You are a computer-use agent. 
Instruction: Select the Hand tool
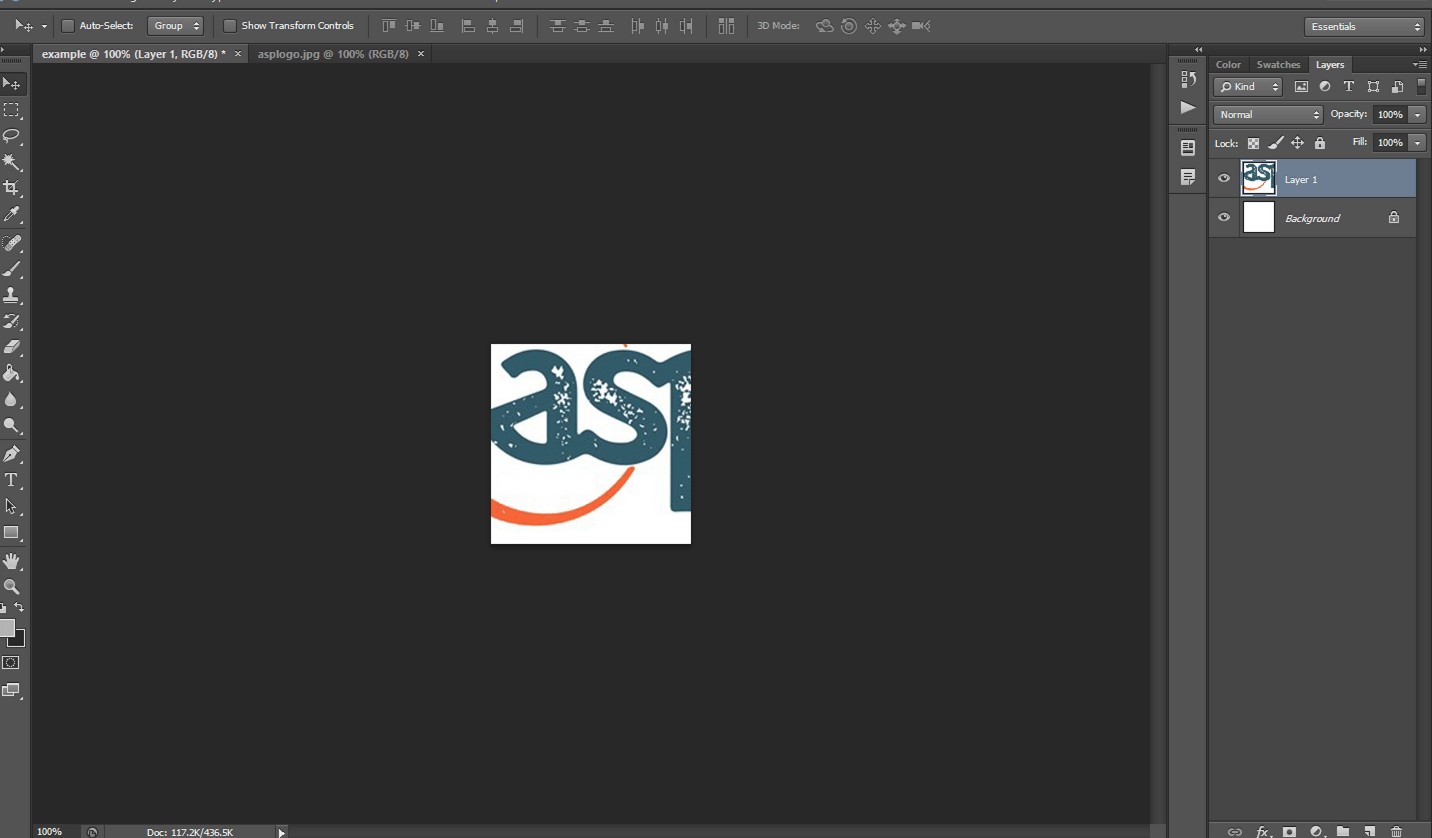click(x=12, y=561)
